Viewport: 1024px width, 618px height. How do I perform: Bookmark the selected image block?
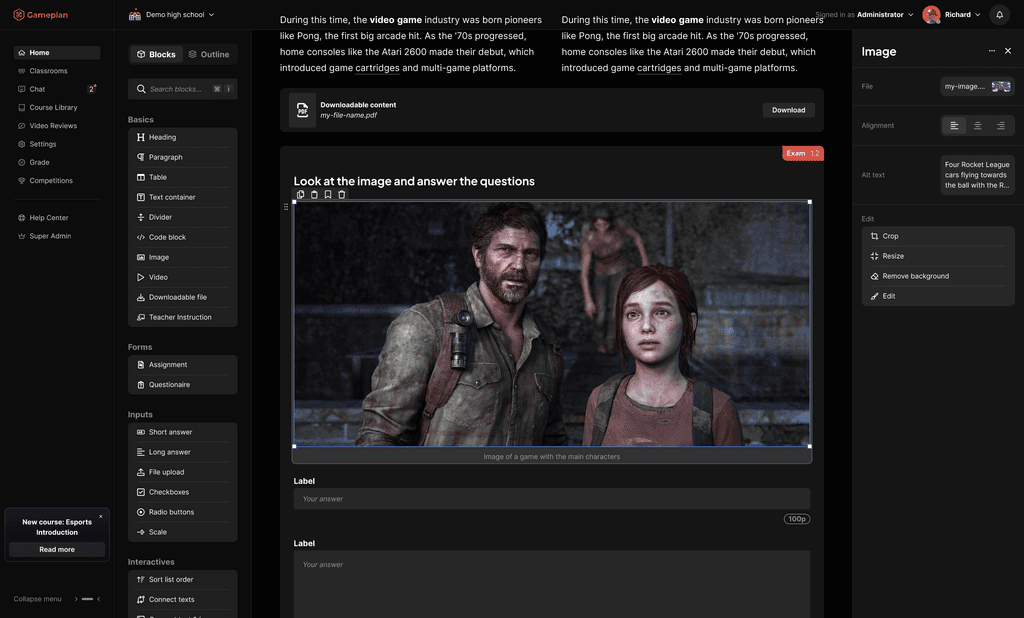328,195
